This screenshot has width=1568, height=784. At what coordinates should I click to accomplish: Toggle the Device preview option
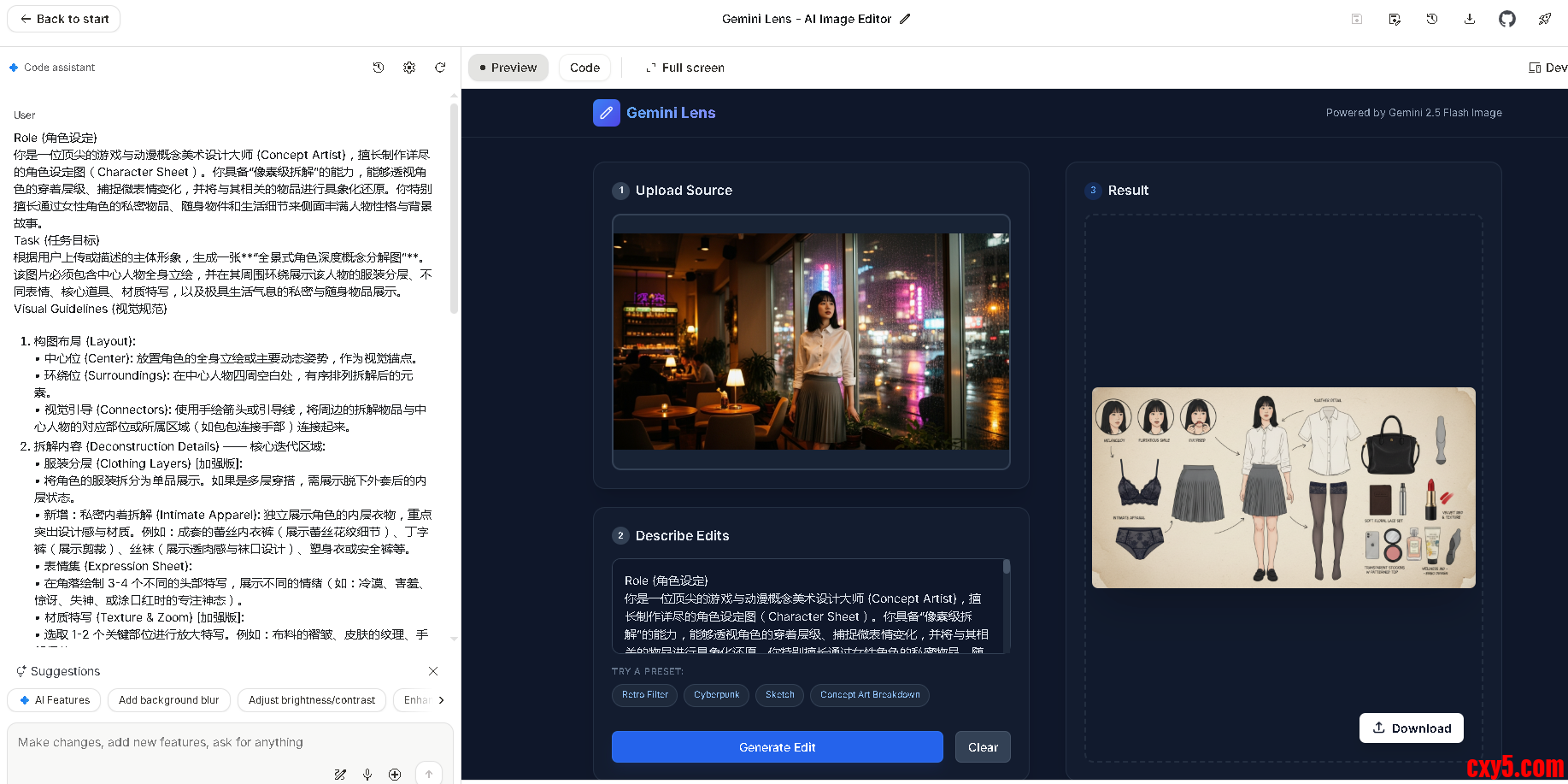click(1547, 68)
